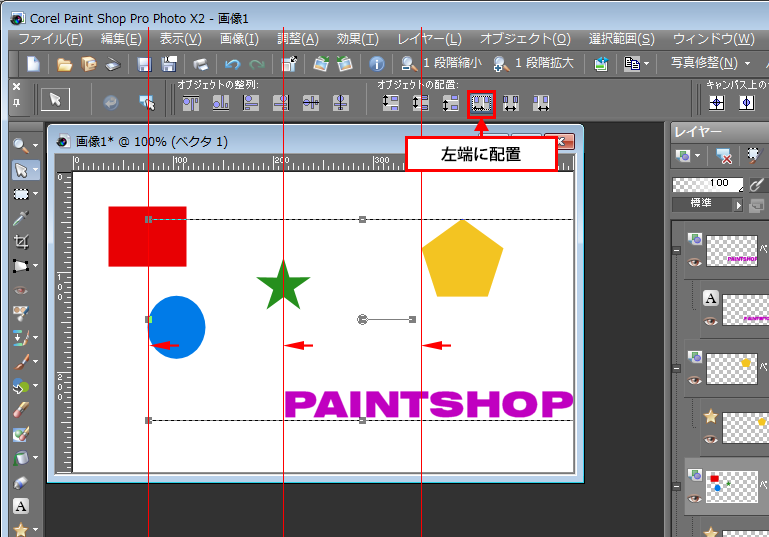Select the Text tool (A)
769x537 pixels.
point(21,506)
